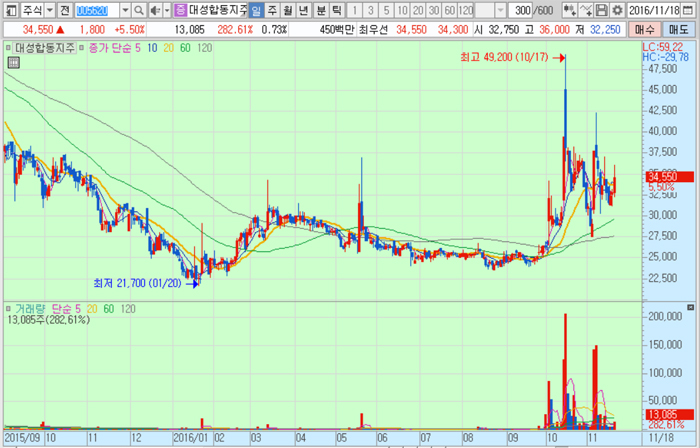This screenshot has width=700, height=448.
Task: Click the 대성합동지주 price panel marker square
Action: point(9,47)
